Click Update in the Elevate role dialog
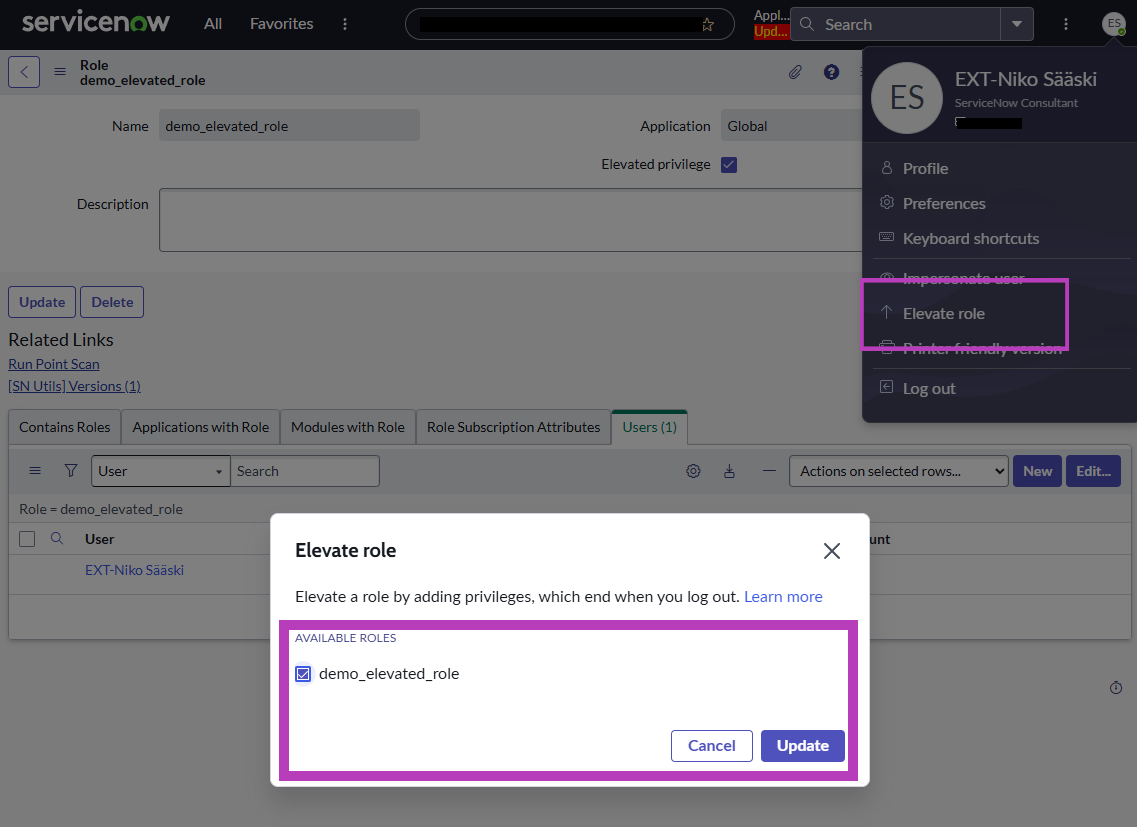The image size is (1137, 827). 803,746
